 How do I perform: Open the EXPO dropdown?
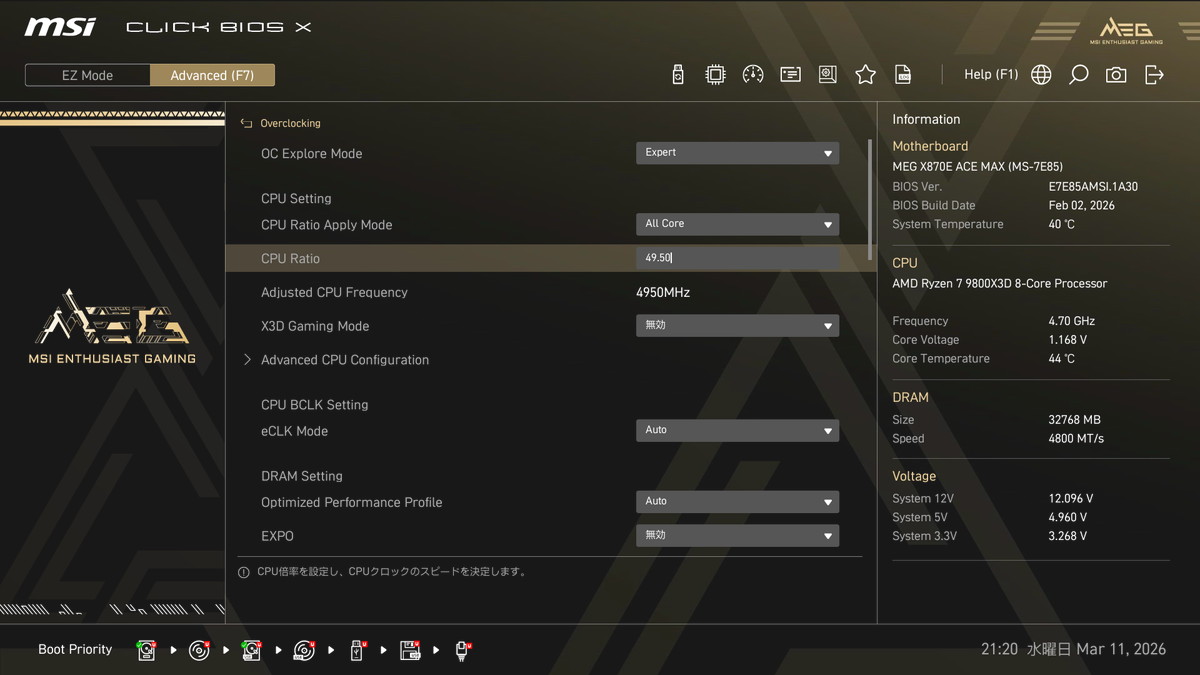737,536
